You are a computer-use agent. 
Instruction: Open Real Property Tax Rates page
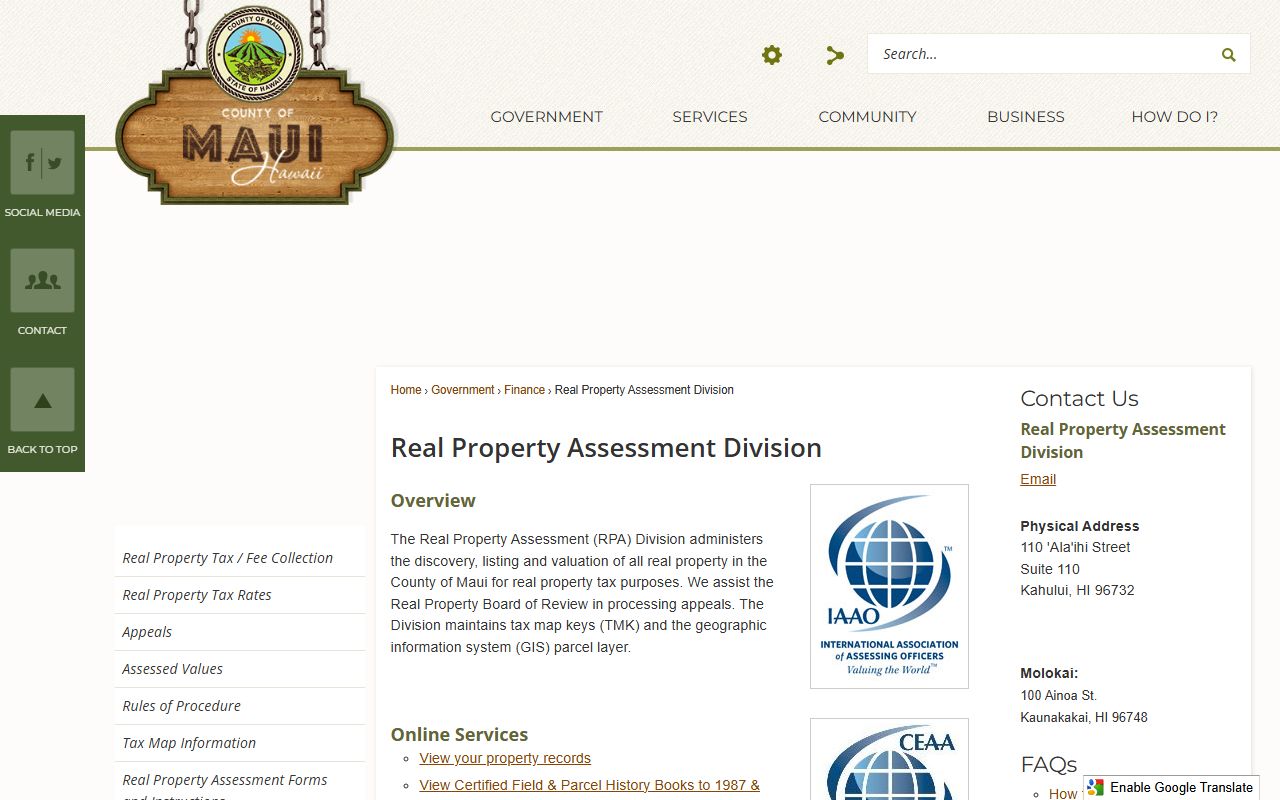[240, 595]
